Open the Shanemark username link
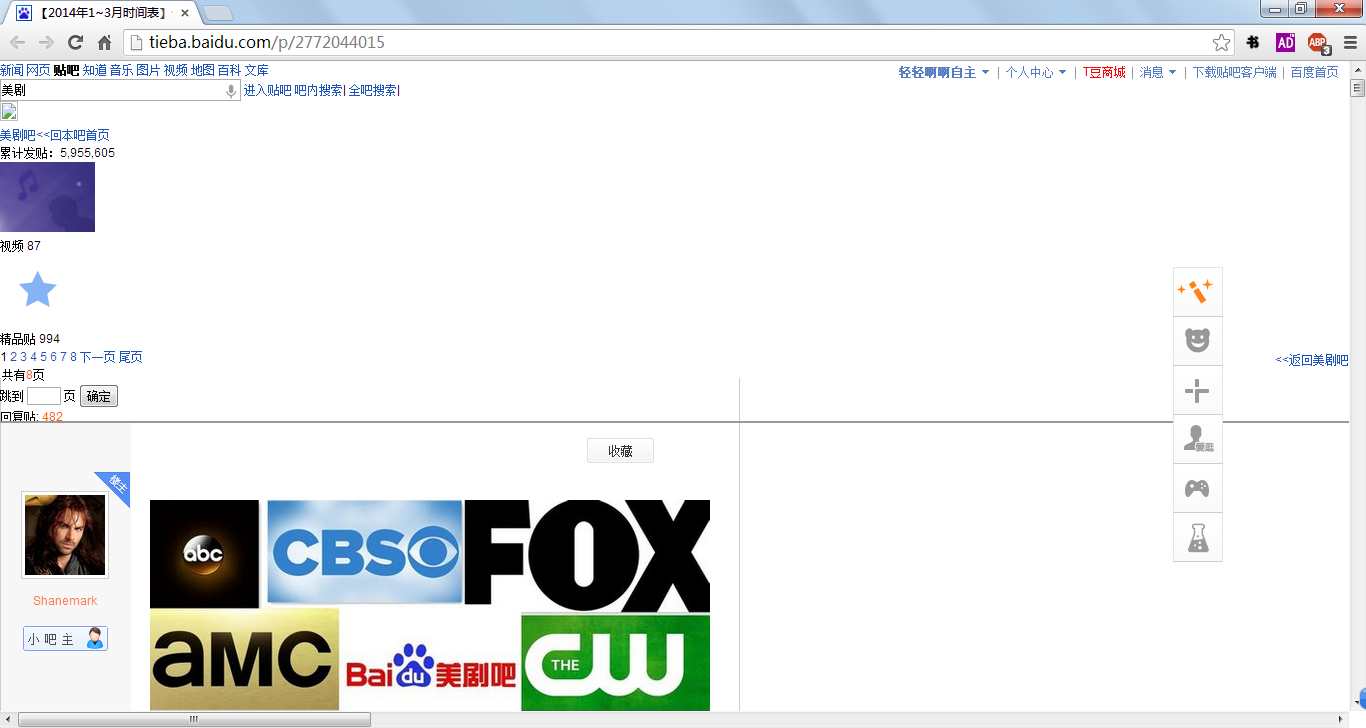Screen dimensions: 1366x728 click(x=65, y=601)
